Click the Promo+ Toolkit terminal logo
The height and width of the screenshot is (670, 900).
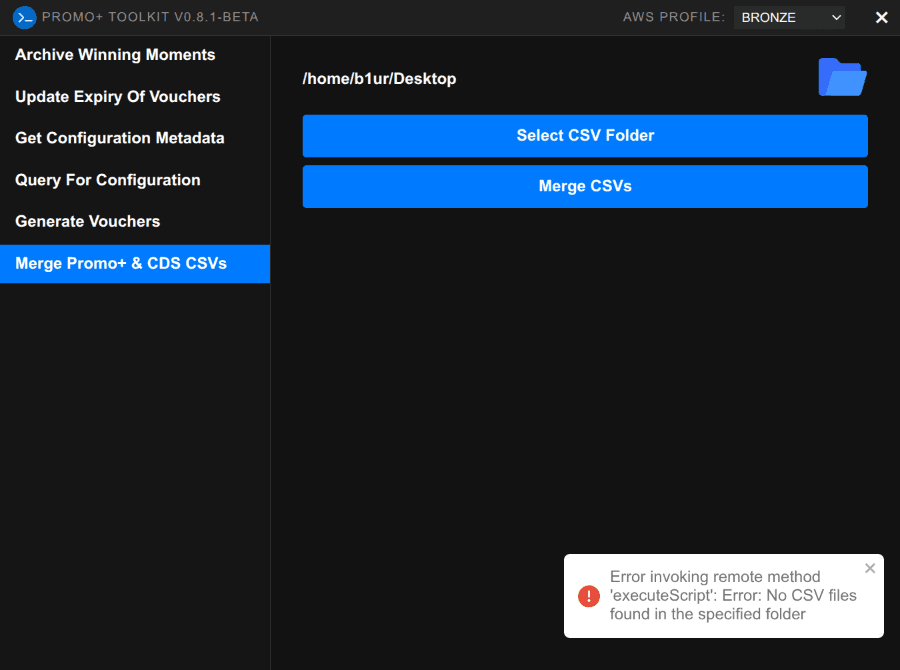(x=22, y=17)
